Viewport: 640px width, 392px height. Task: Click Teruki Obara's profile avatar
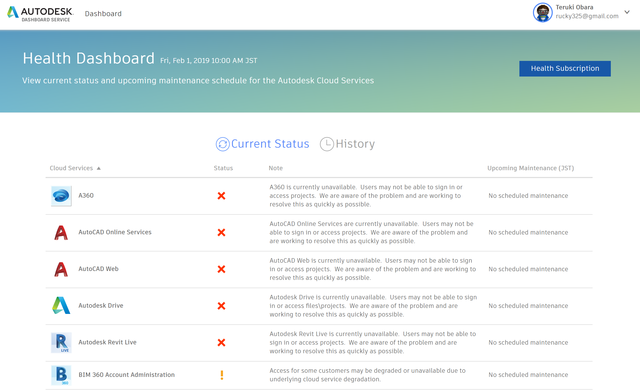coord(542,12)
